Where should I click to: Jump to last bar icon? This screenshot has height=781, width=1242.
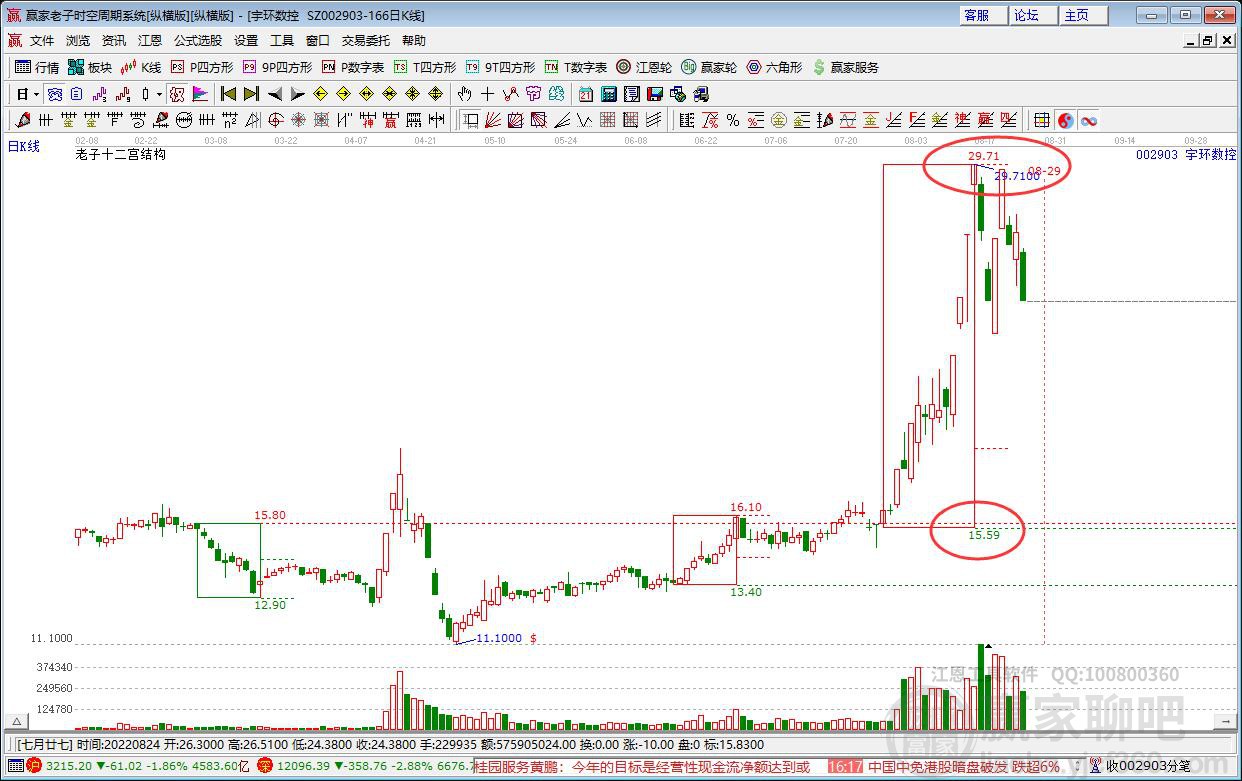click(251, 94)
